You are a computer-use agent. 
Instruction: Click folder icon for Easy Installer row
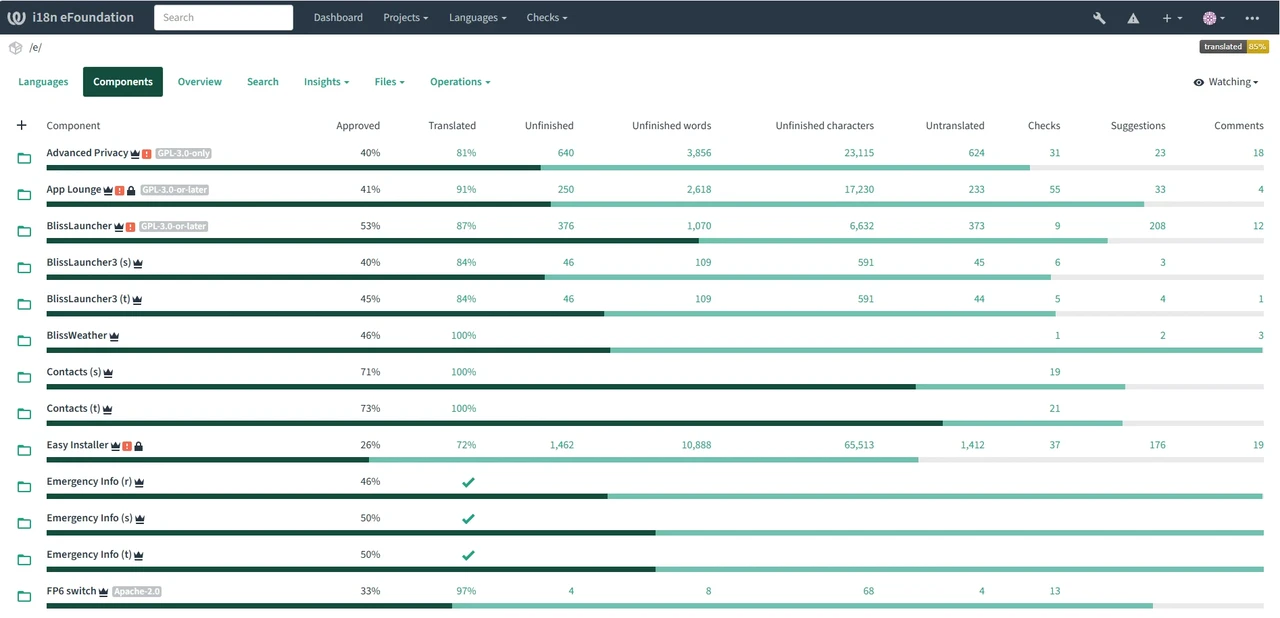click(24, 450)
